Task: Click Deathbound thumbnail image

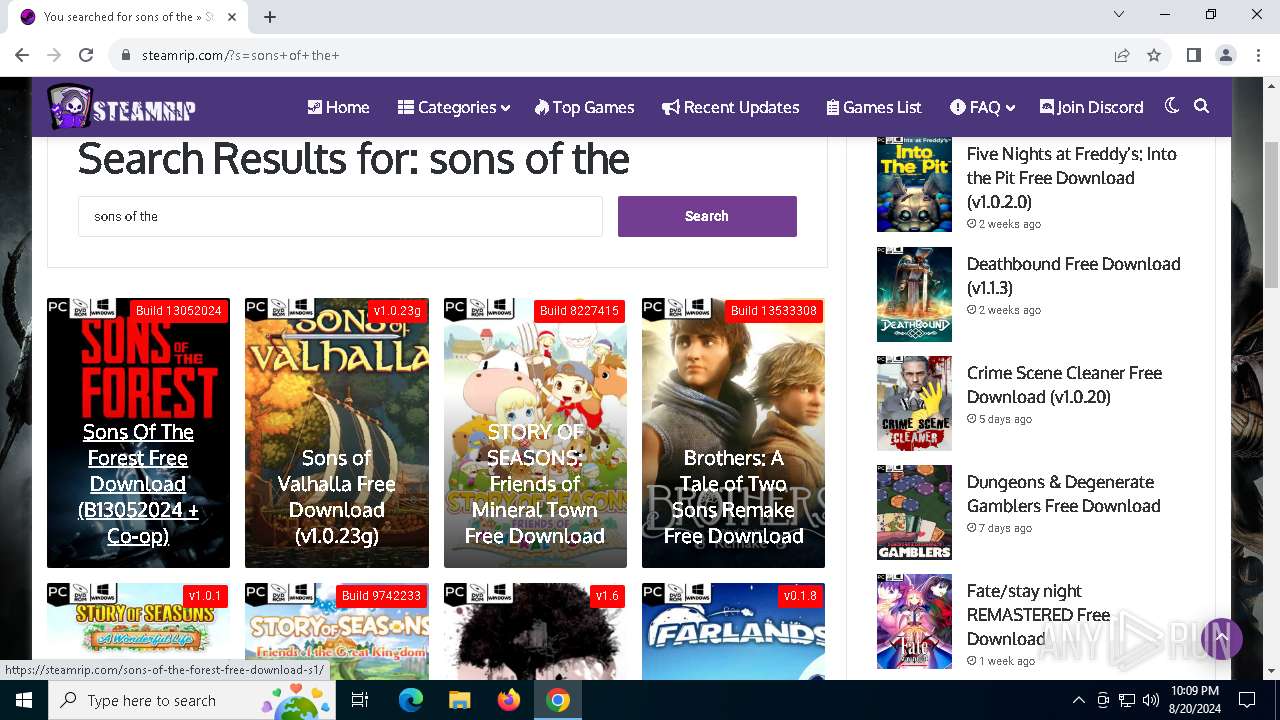Action: point(914,294)
